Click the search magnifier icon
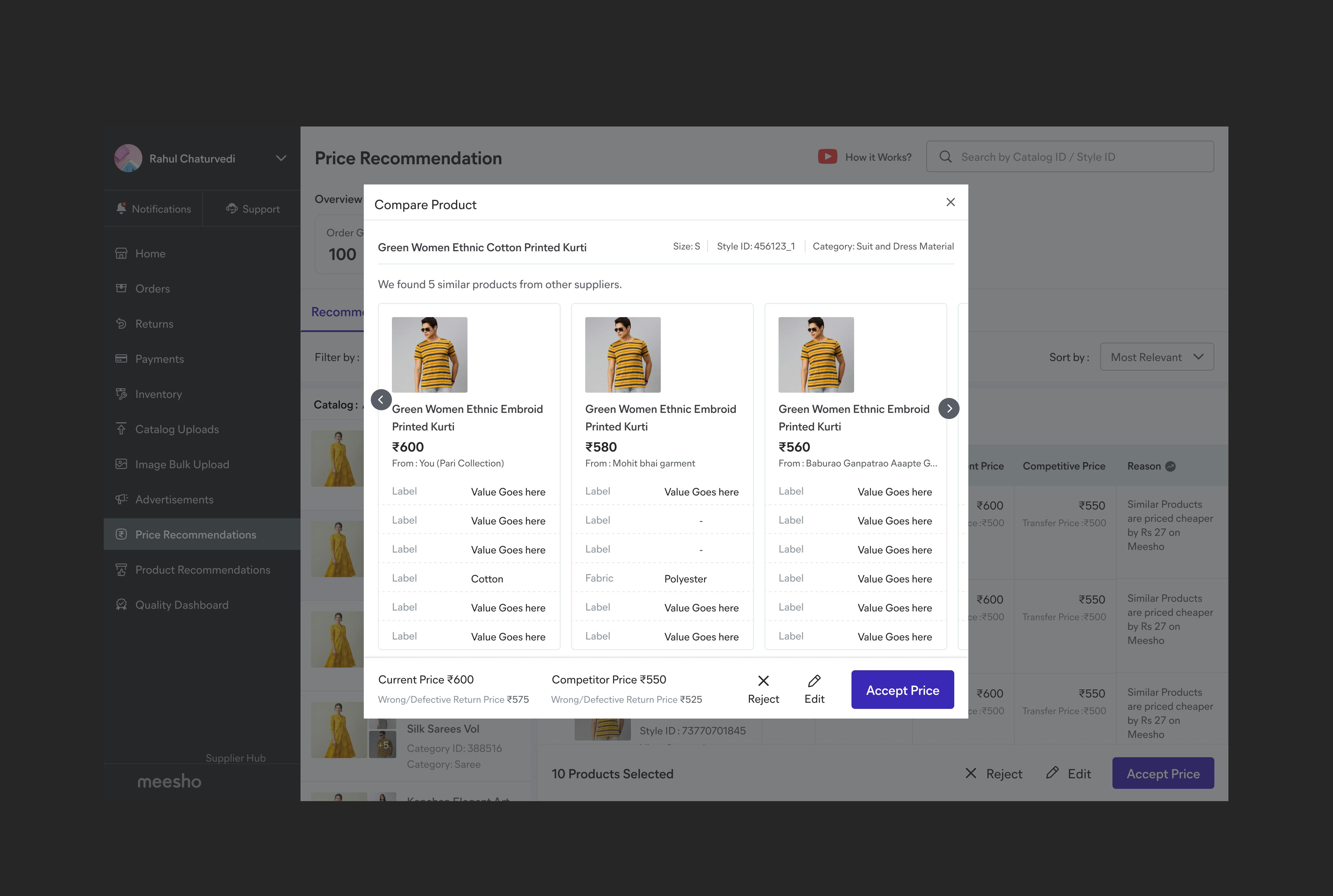Screen dimensions: 1333x896 (x=945, y=157)
